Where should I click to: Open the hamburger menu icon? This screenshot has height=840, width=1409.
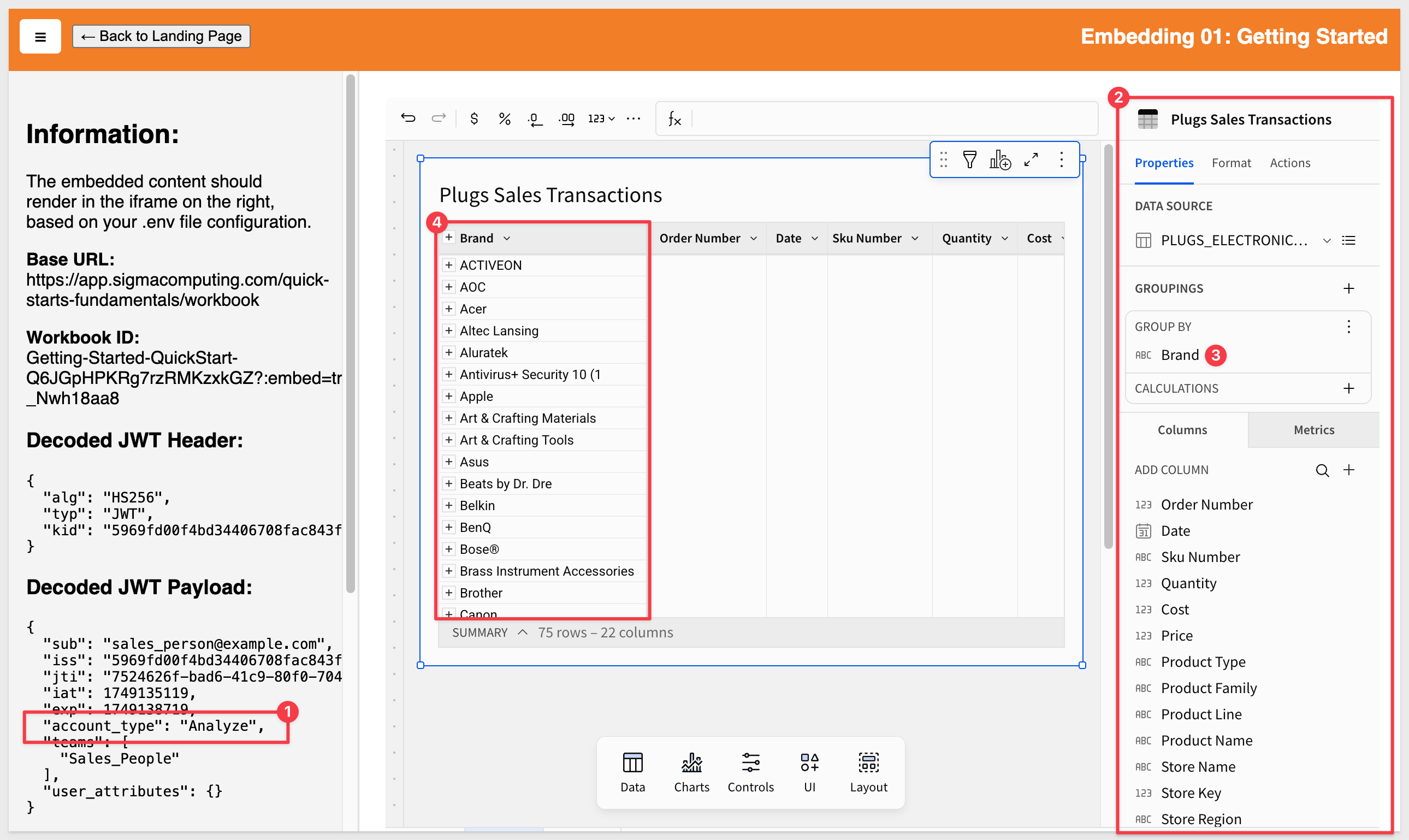coord(40,37)
